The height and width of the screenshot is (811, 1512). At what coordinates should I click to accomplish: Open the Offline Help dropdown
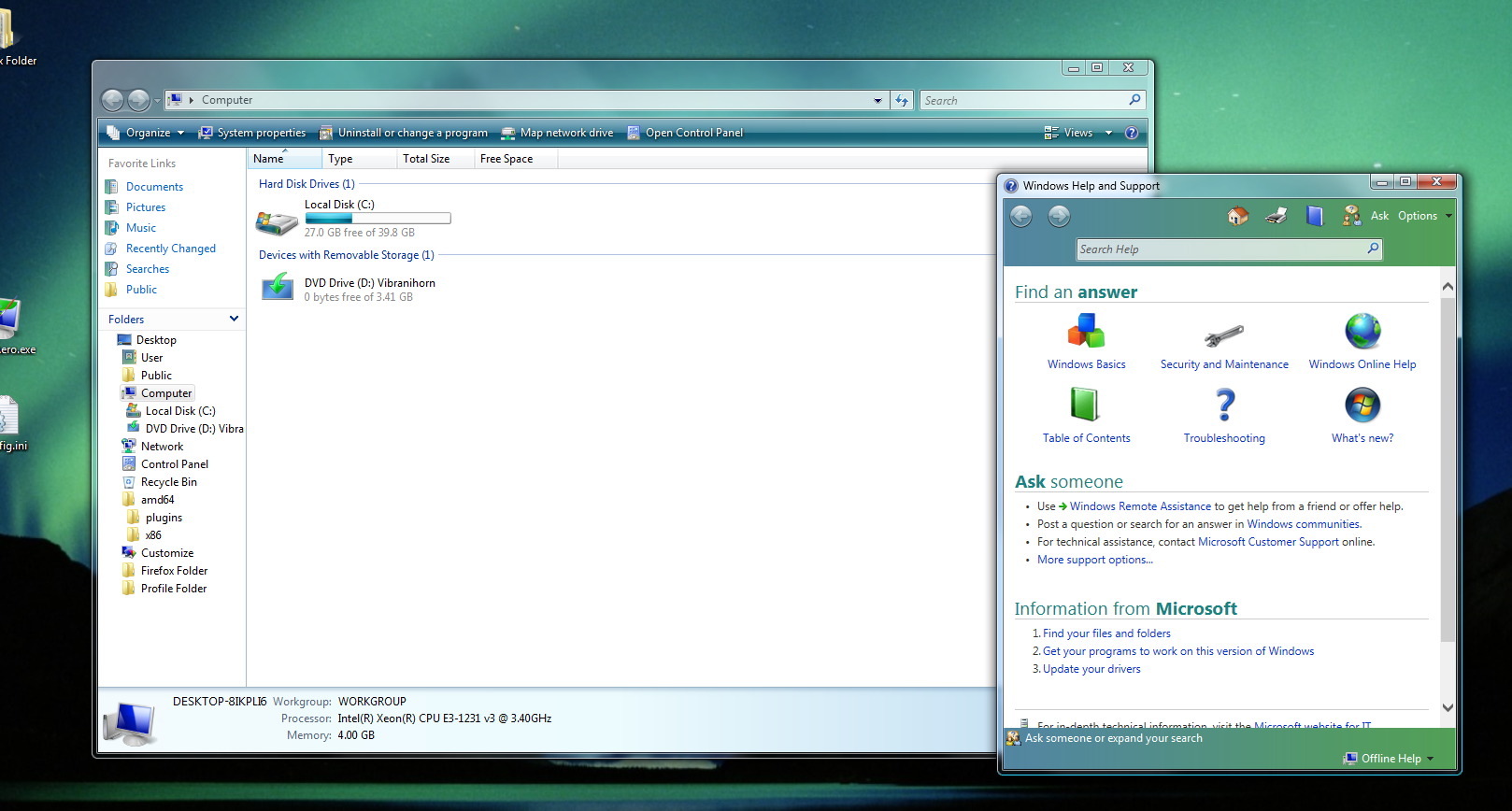[x=1389, y=759]
